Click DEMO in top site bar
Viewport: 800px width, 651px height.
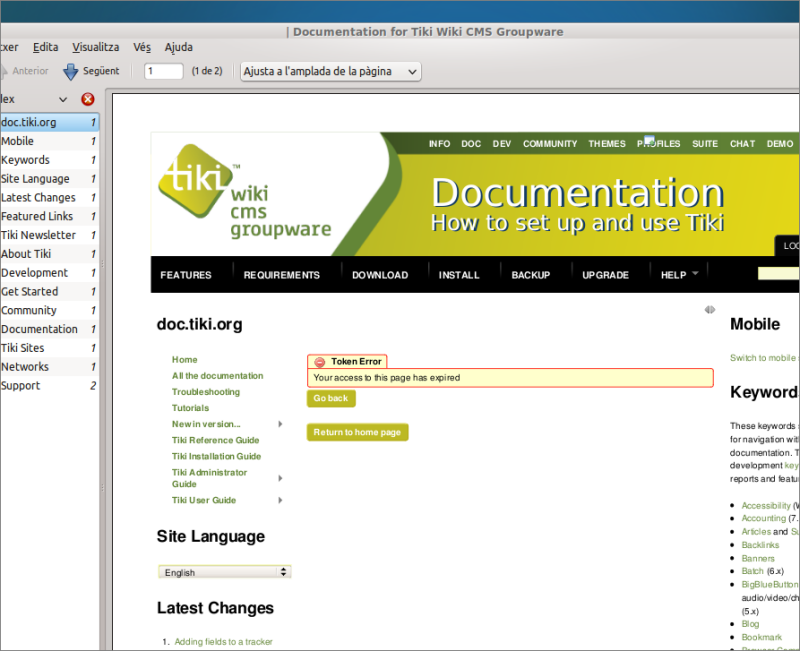click(x=780, y=144)
